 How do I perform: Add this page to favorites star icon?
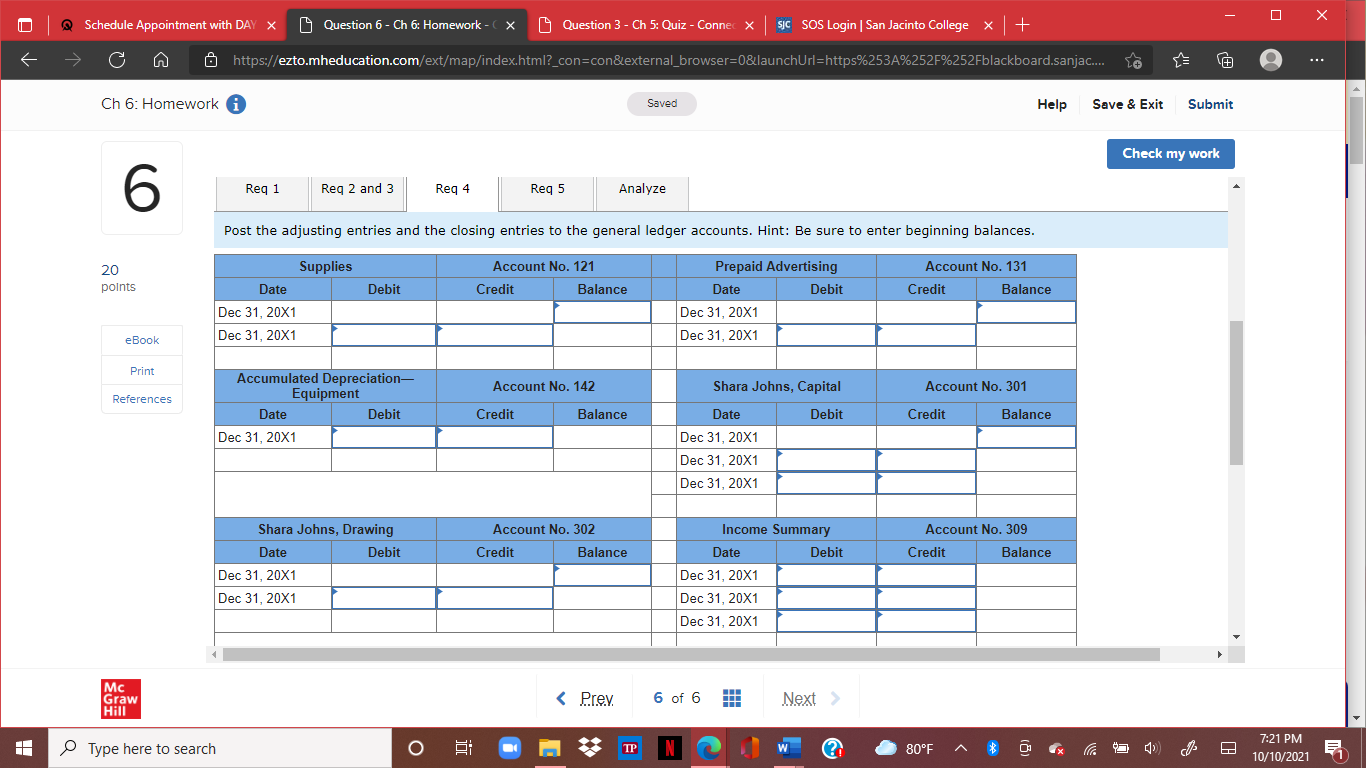tap(1133, 61)
